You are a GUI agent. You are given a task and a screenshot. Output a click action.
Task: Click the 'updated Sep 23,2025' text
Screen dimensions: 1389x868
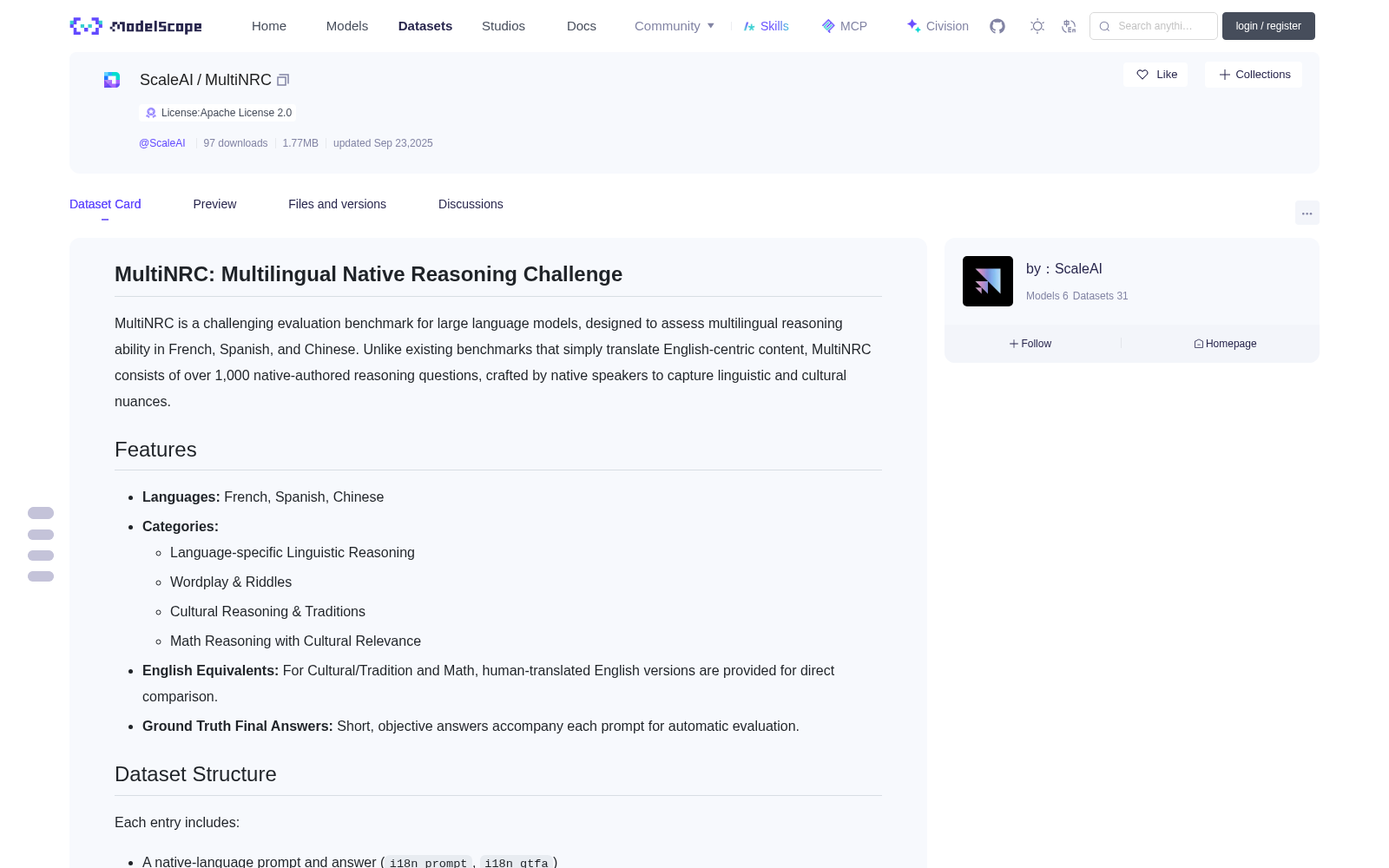[383, 143]
